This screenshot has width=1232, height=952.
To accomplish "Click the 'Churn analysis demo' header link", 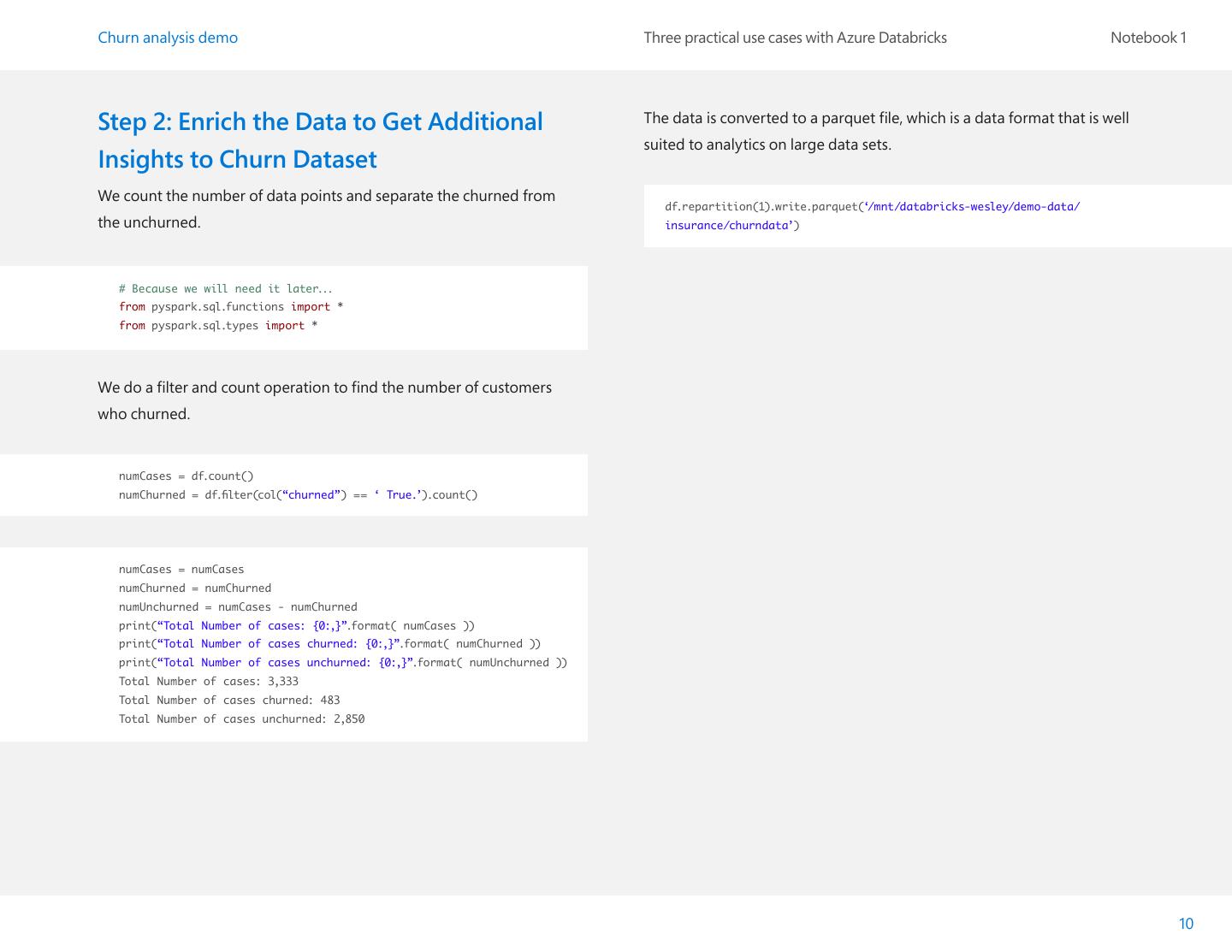I will click(168, 38).
